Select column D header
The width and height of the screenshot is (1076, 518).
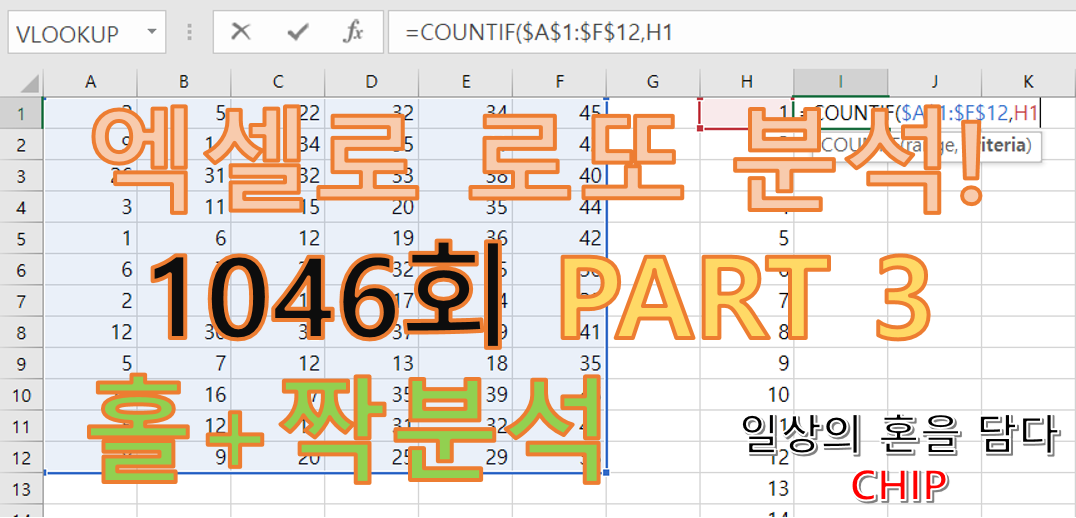click(x=371, y=82)
